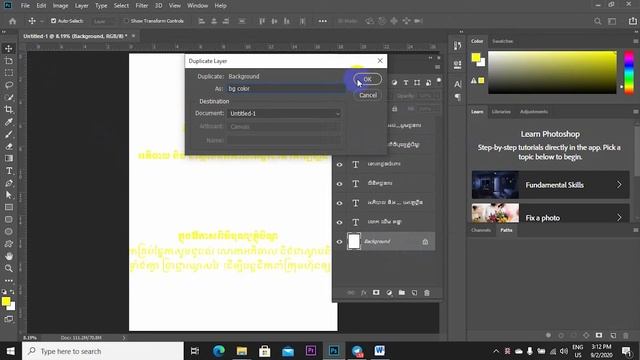This screenshot has height=360, width=640.
Task: Switch to the Swatches tab
Action: coord(502,41)
